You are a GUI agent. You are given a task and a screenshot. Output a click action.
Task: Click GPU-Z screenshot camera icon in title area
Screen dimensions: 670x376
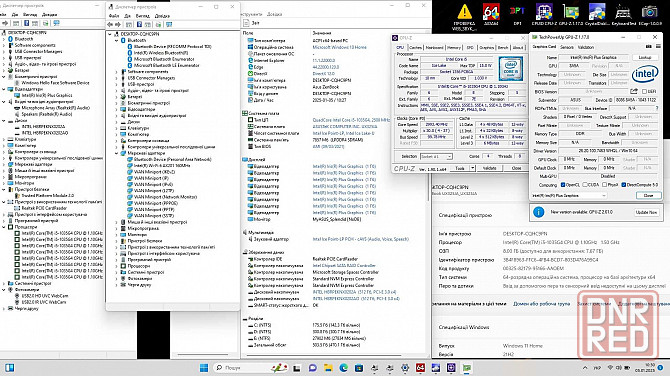[649, 47]
